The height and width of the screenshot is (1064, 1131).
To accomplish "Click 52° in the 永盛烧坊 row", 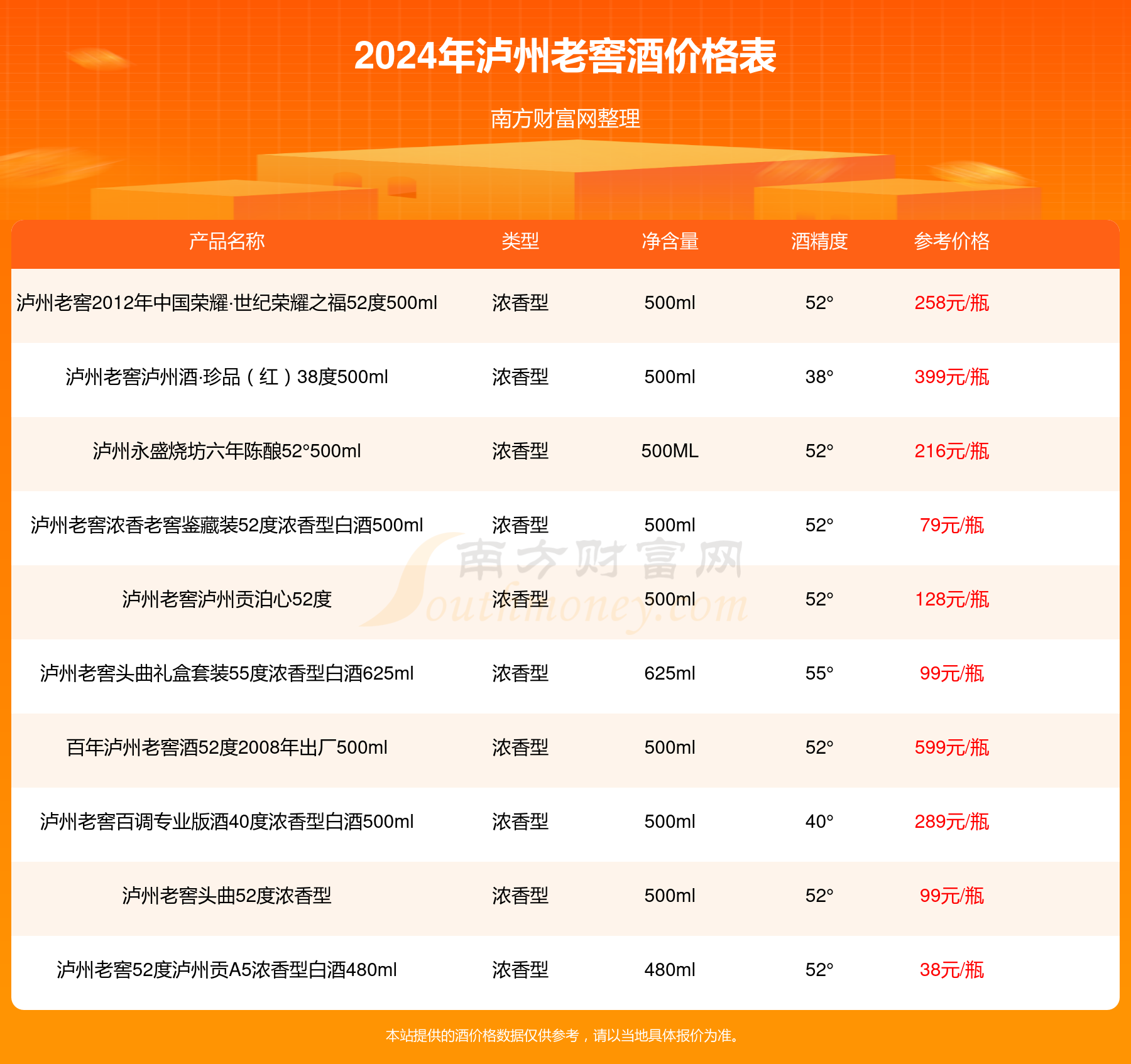I will coord(819,451).
